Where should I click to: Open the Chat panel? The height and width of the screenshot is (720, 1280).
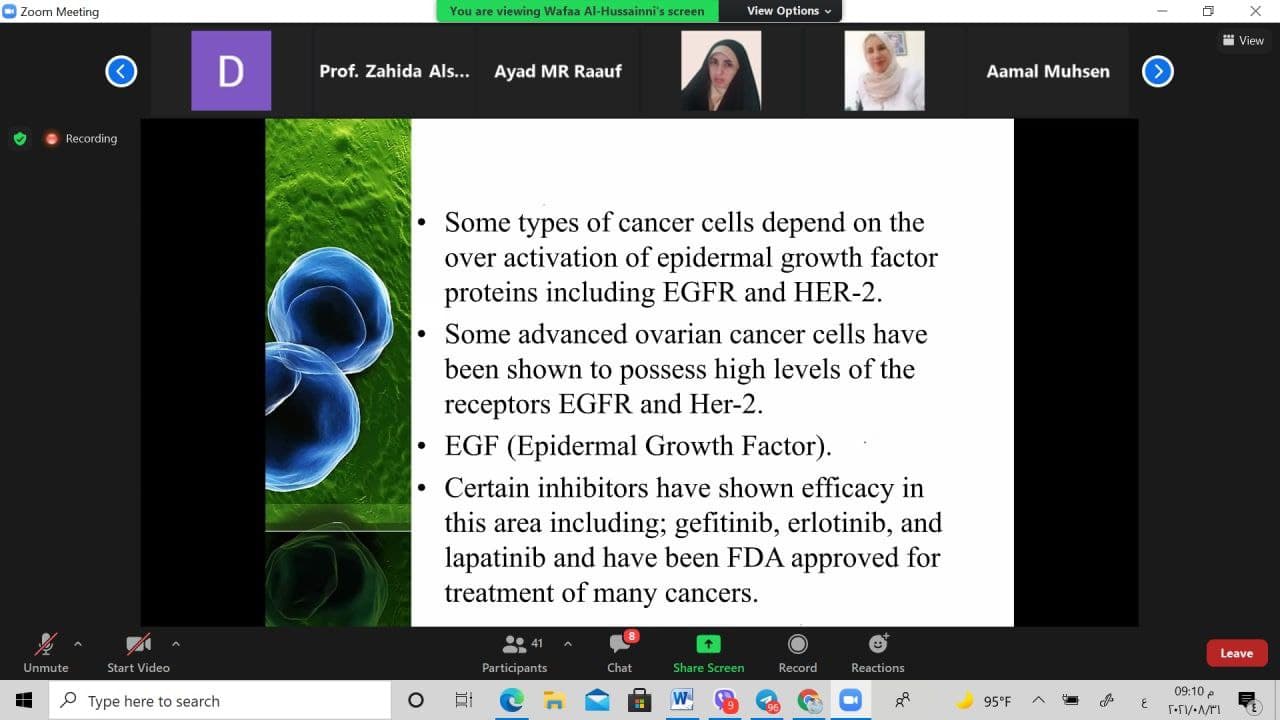(x=619, y=653)
